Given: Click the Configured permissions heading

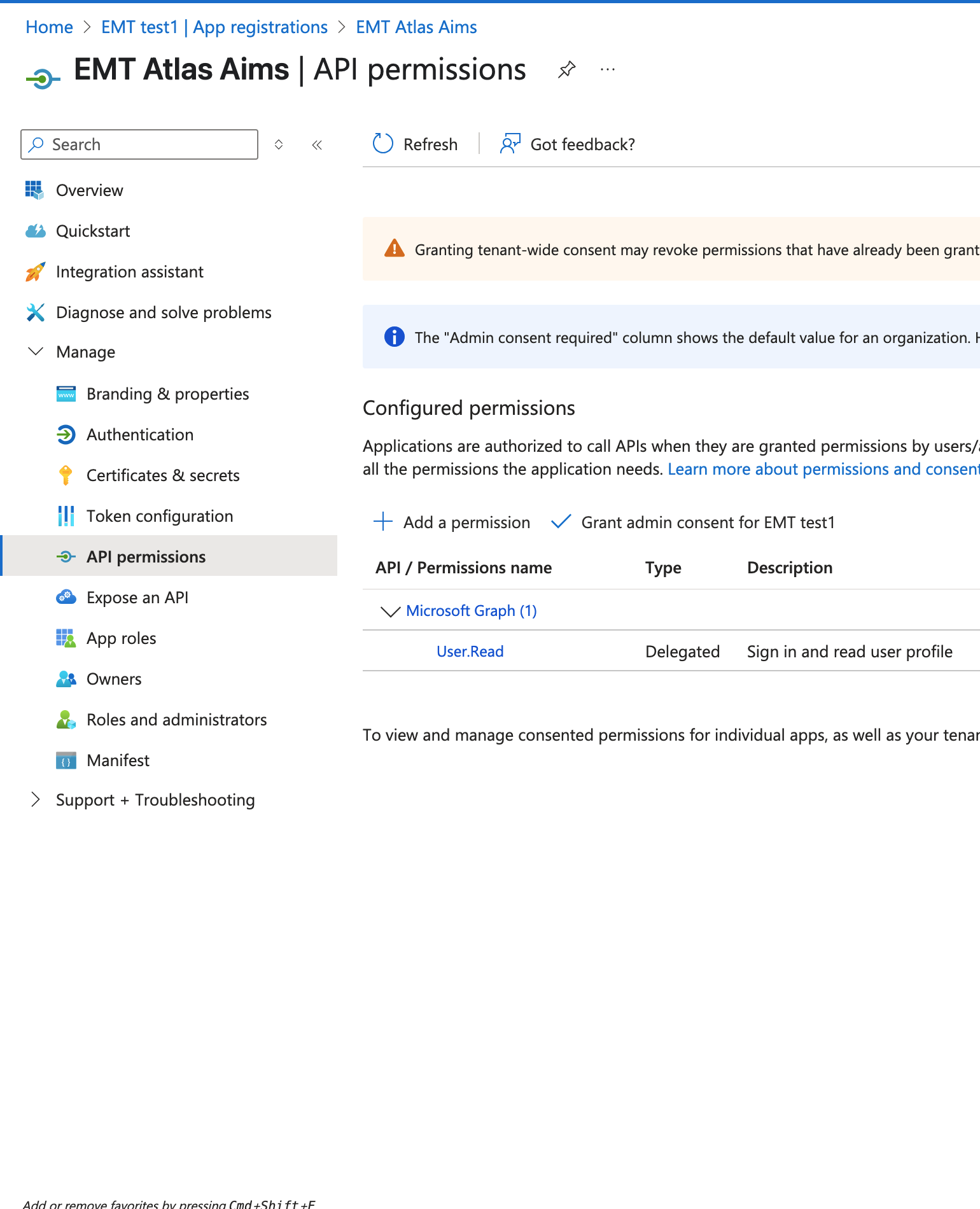Looking at the screenshot, I should [469, 408].
